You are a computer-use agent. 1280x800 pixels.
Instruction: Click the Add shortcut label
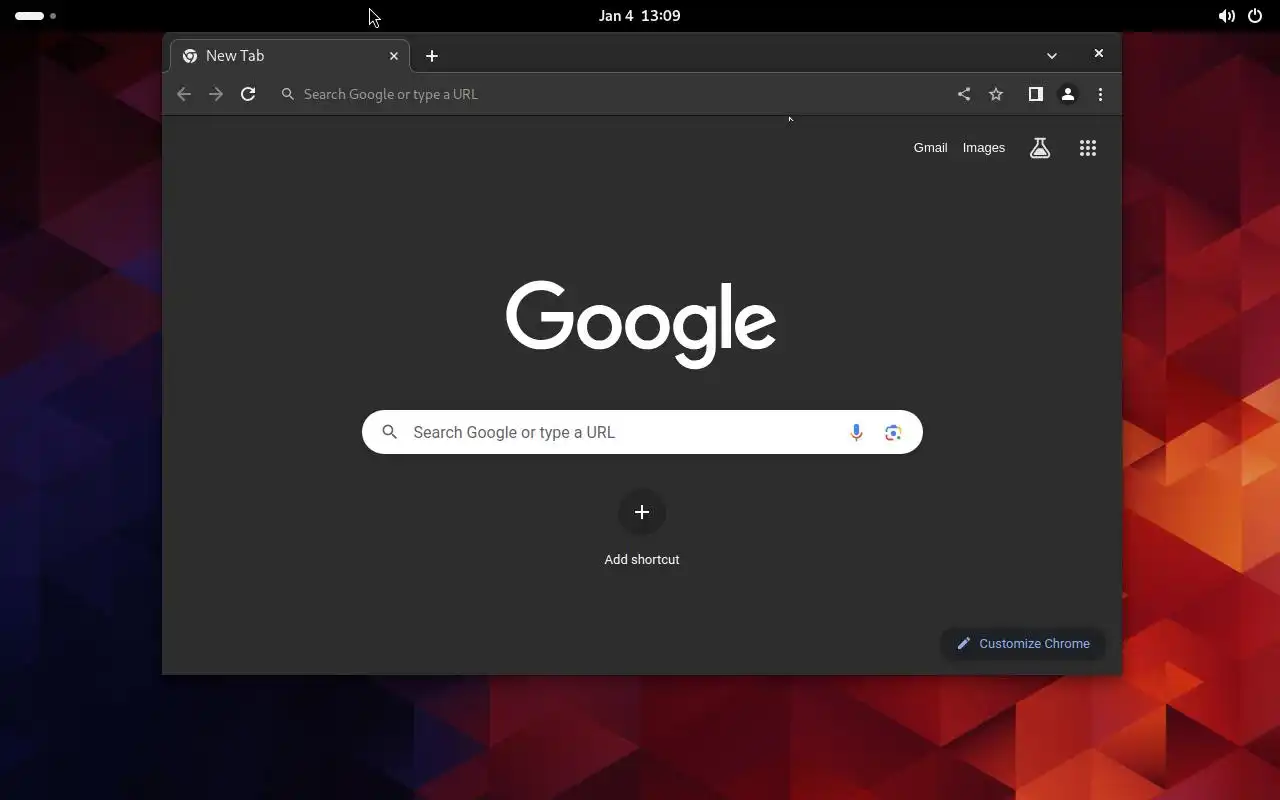[642, 559]
